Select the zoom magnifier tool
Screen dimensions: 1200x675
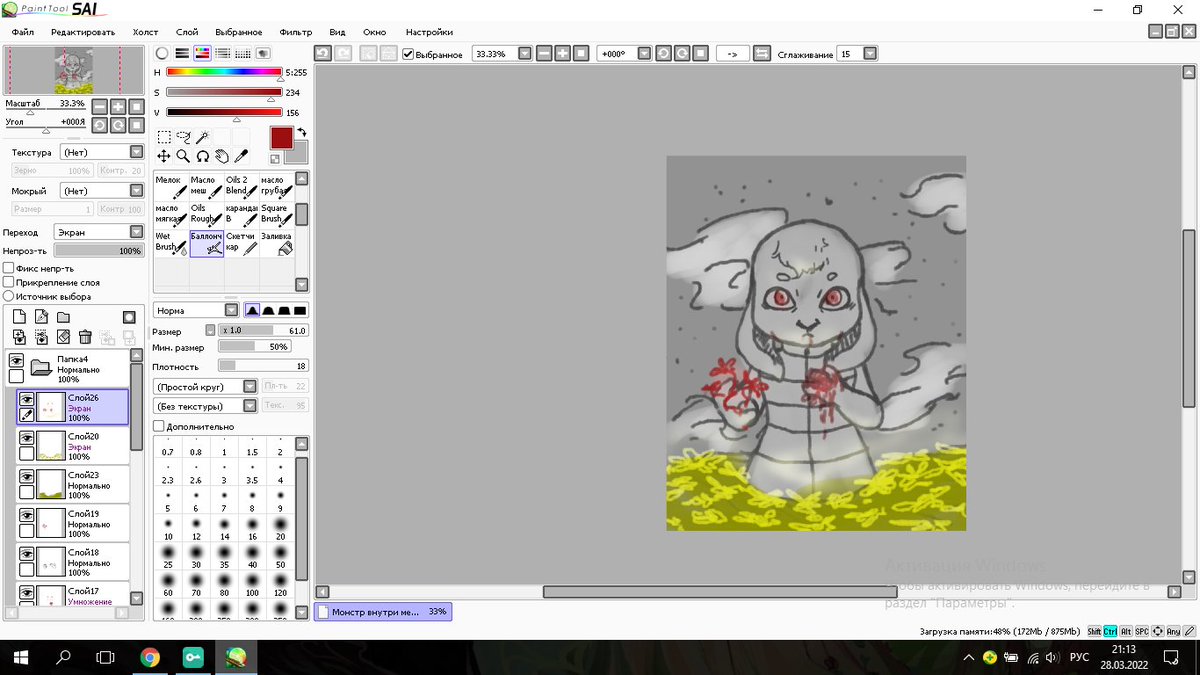click(x=183, y=156)
